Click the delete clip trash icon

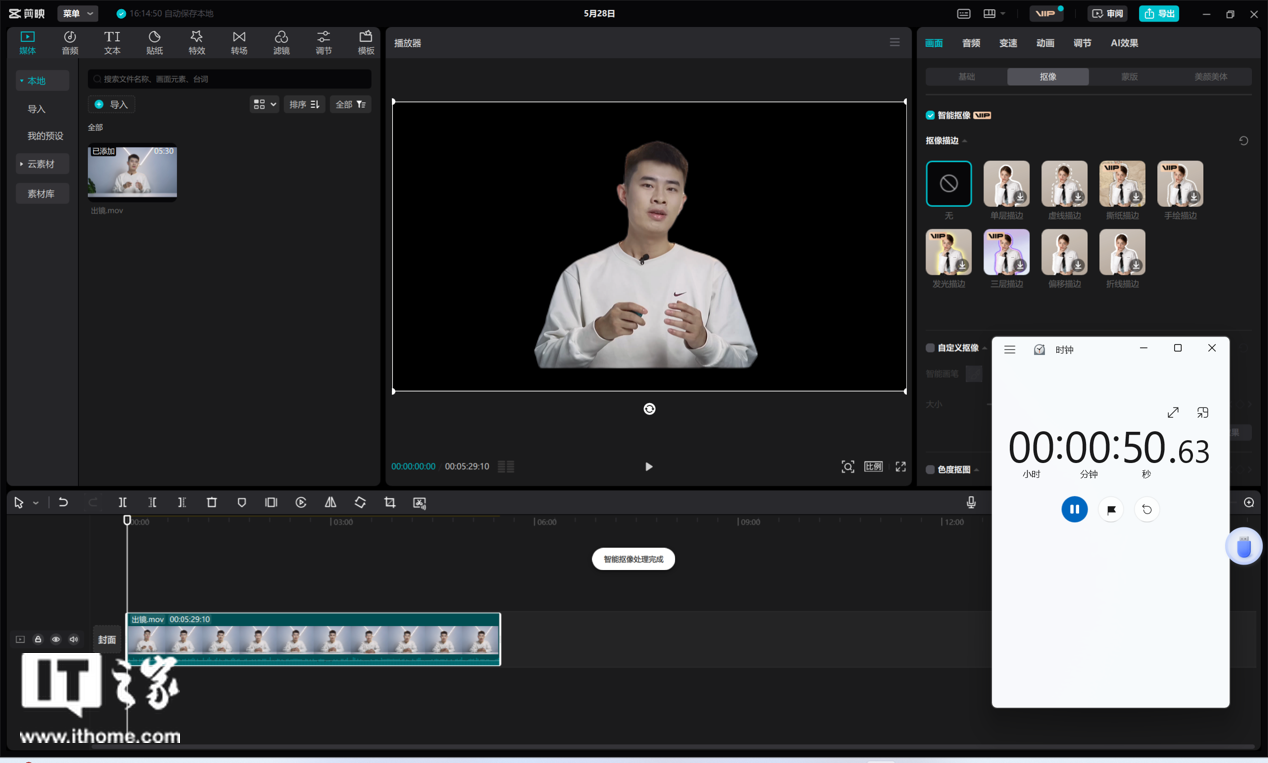(x=212, y=503)
